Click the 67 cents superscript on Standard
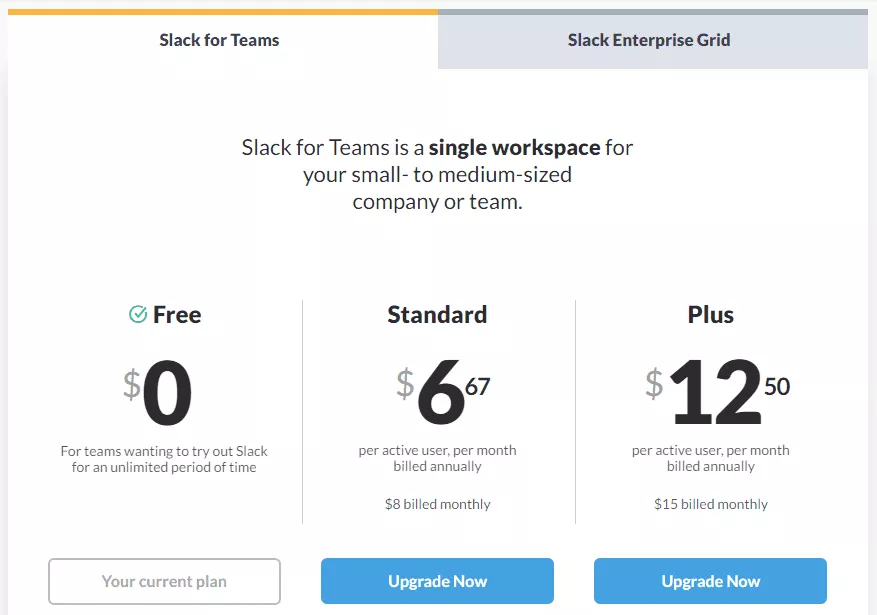This screenshot has width=877, height=615. (x=478, y=386)
